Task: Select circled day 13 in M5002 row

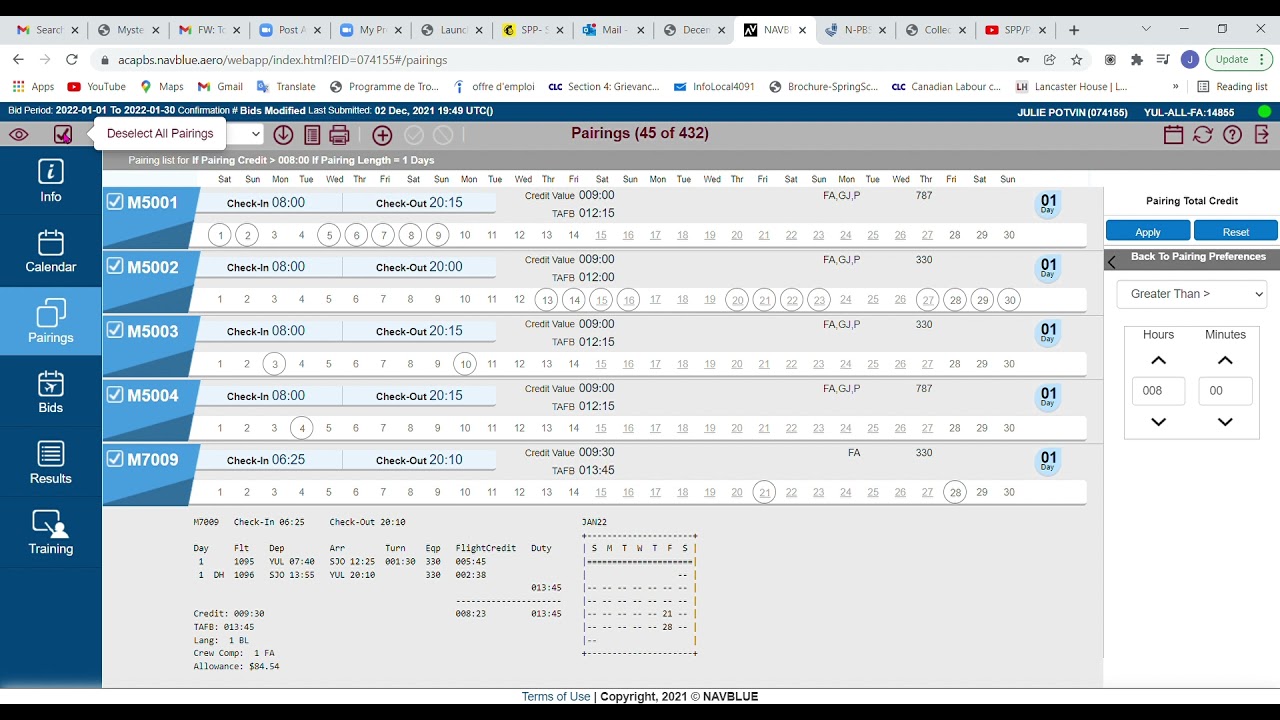Action: [546, 300]
